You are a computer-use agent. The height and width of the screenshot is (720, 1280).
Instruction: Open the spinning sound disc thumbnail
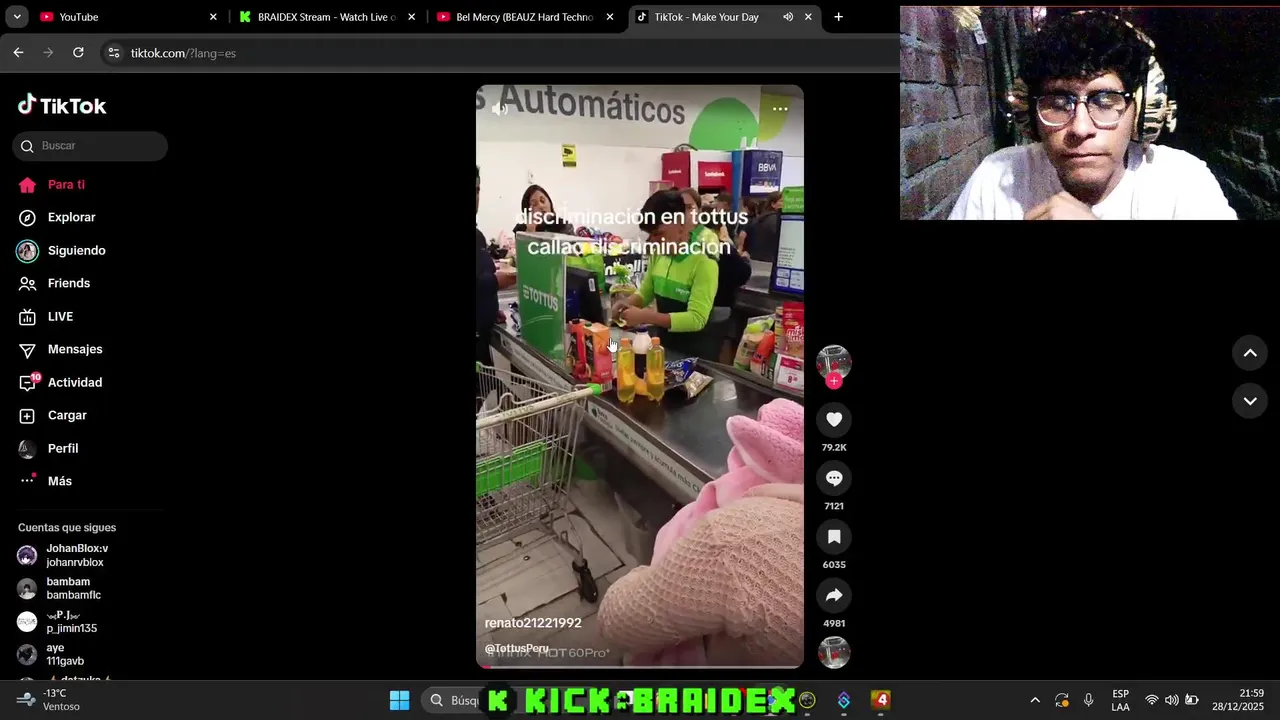point(834,652)
